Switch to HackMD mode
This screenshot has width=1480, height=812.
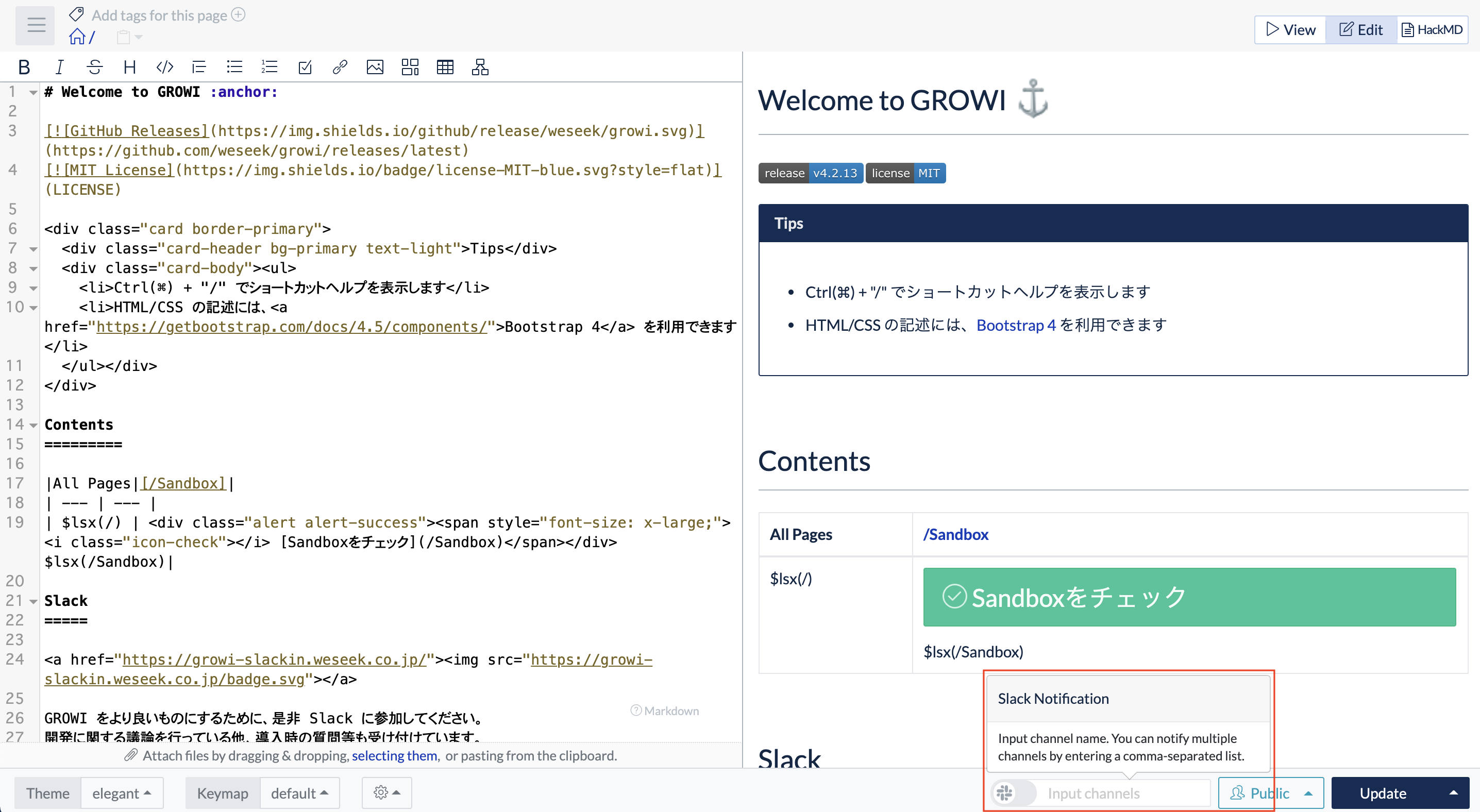click(x=1432, y=29)
